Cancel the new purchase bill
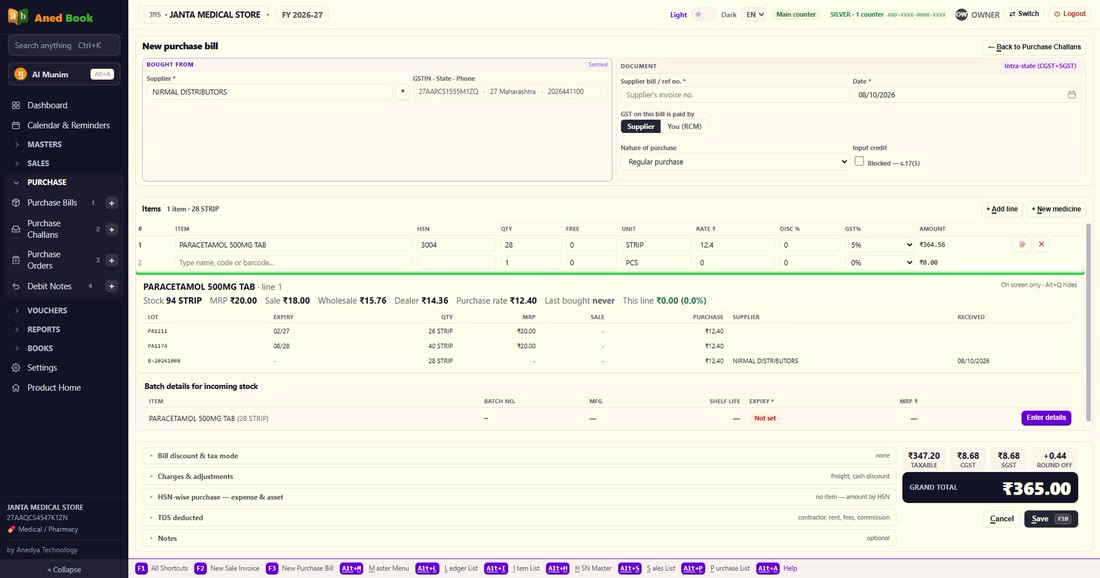The height and width of the screenshot is (578, 1100). (1002, 519)
